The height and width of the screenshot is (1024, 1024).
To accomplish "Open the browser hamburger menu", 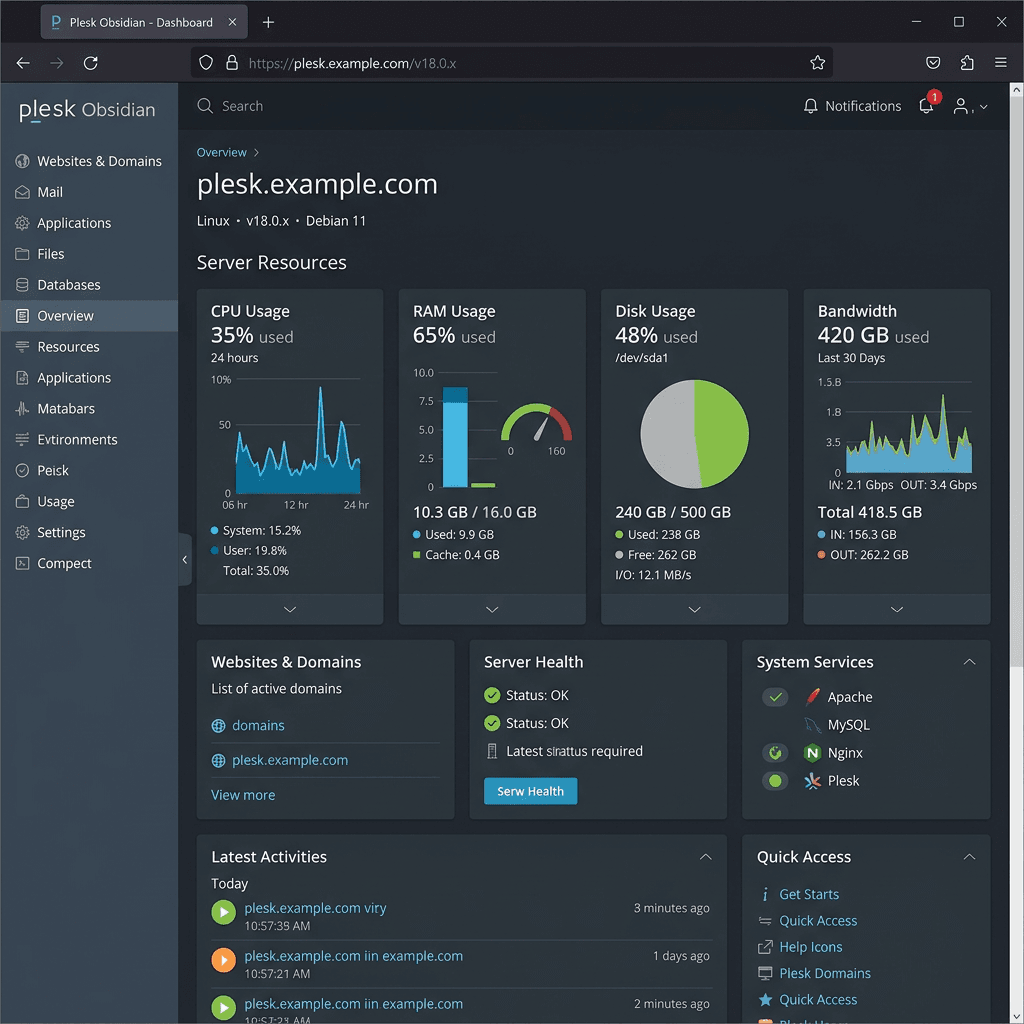I will pos(1000,63).
